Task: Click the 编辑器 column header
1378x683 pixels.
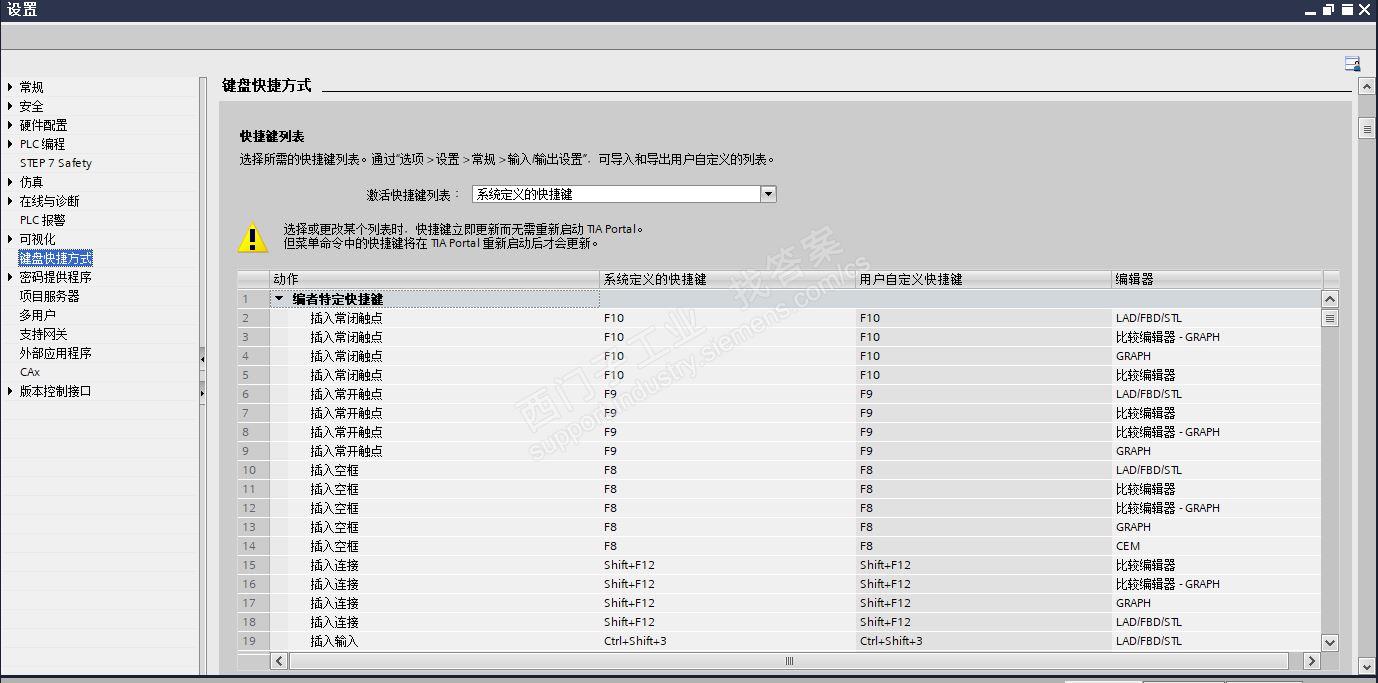Action: 1216,279
